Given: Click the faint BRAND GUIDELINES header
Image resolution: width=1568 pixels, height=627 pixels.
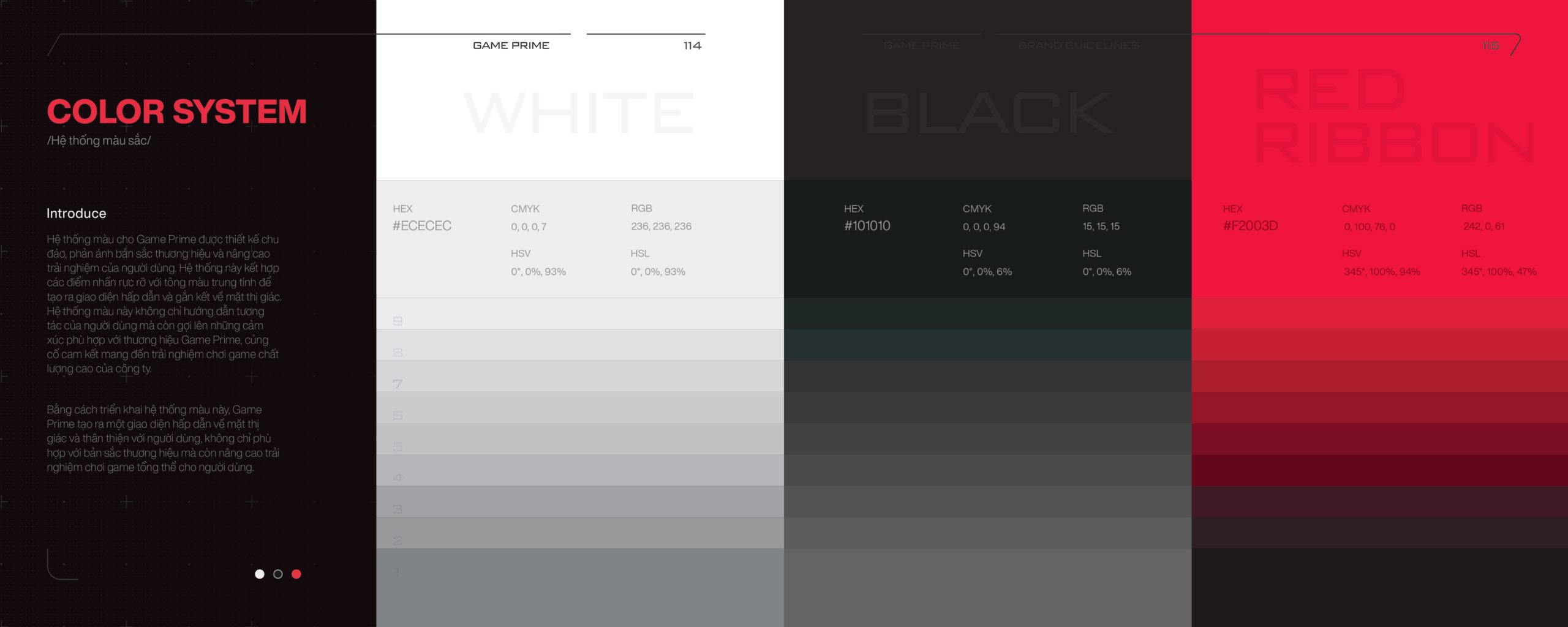Looking at the screenshot, I should click(x=1079, y=45).
